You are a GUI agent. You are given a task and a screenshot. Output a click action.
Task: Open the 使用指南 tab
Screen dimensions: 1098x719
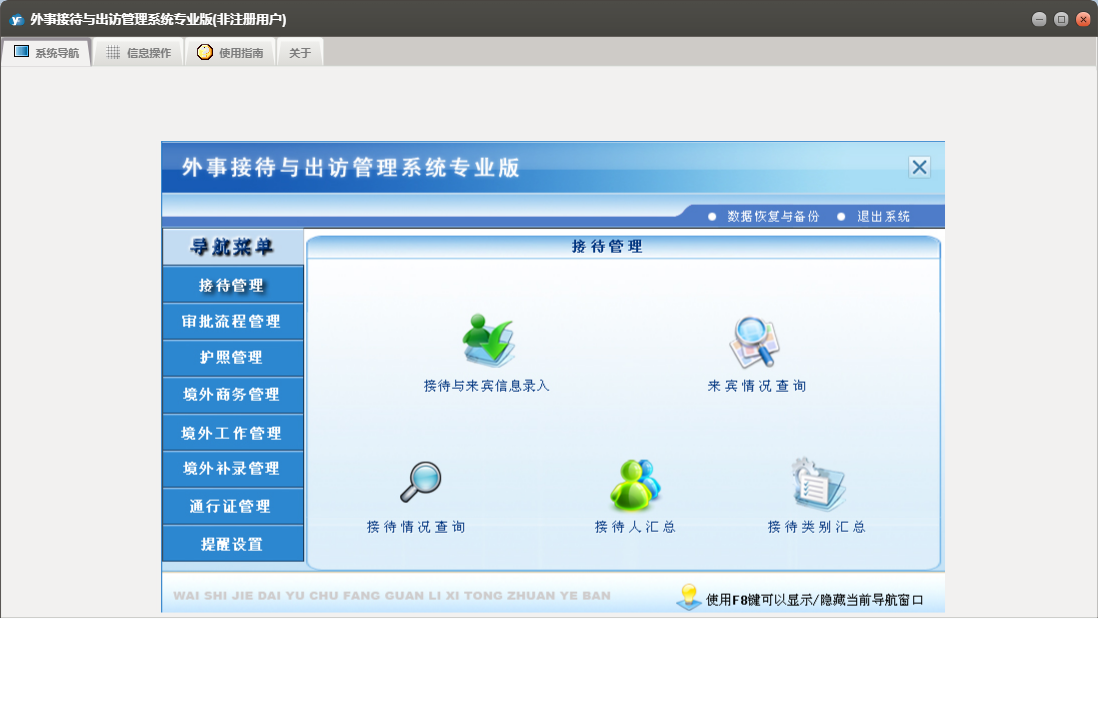[x=230, y=53]
